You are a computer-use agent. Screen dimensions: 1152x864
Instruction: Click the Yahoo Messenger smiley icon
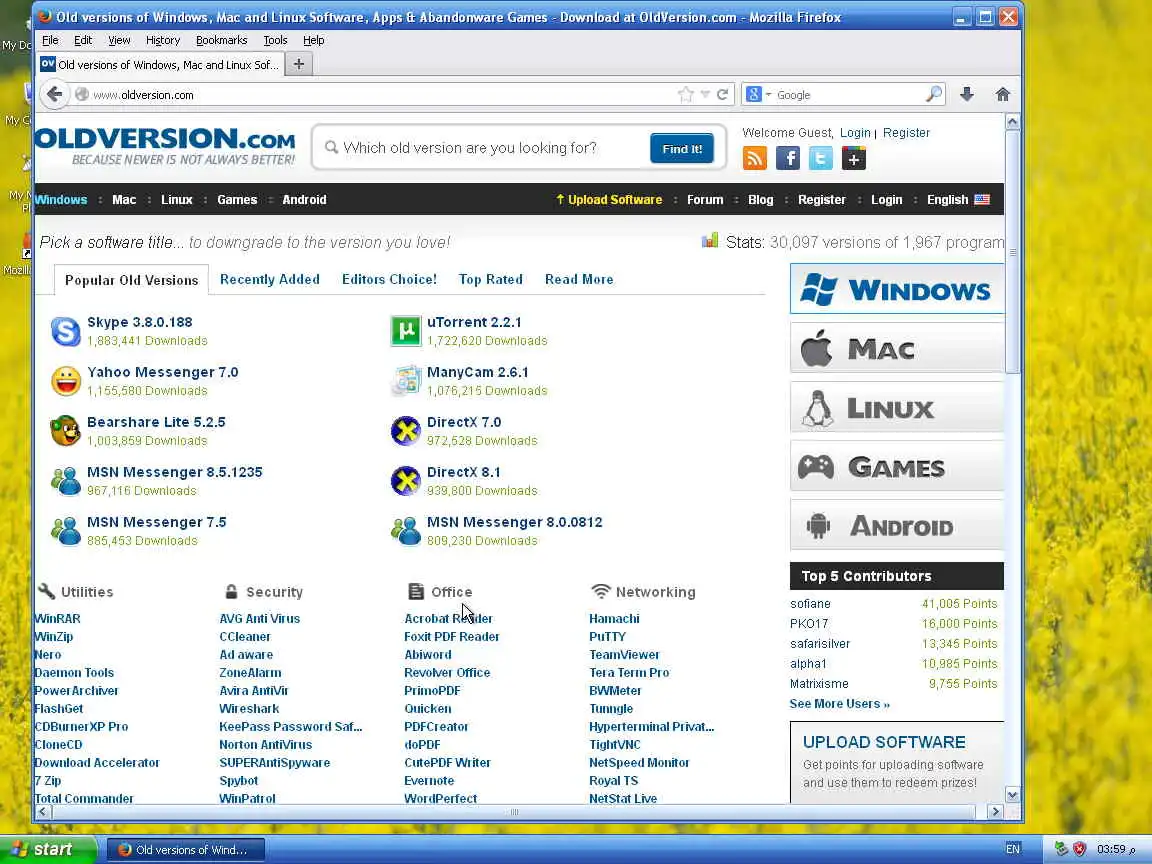[65, 381]
